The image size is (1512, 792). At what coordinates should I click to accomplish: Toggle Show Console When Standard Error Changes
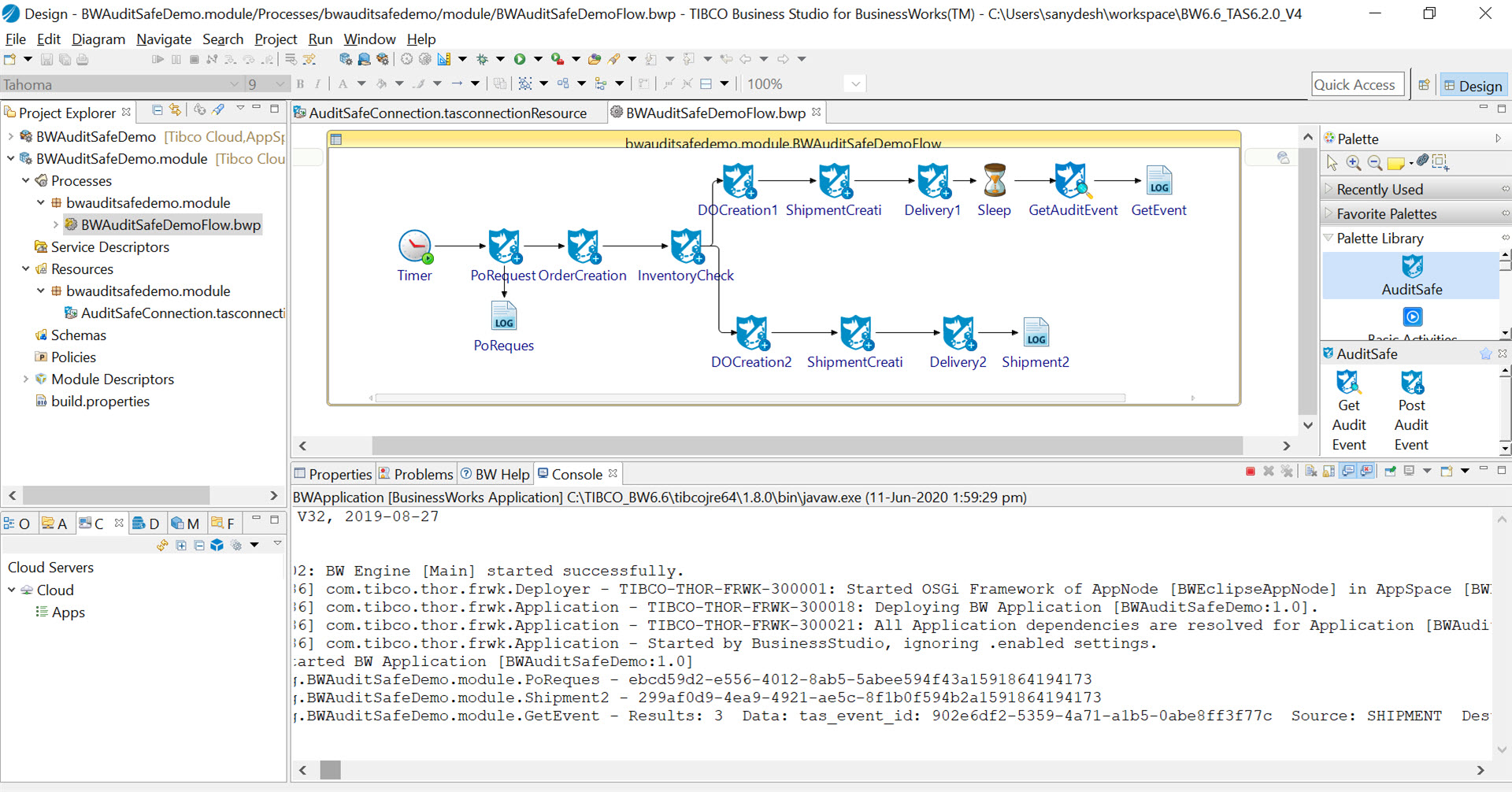click(1367, 471)
